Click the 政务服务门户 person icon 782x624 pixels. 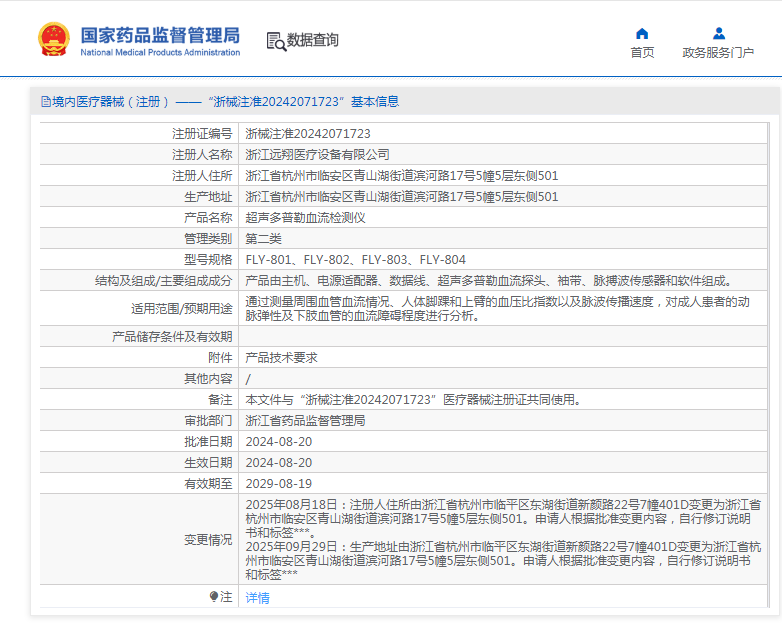[718, 33]
